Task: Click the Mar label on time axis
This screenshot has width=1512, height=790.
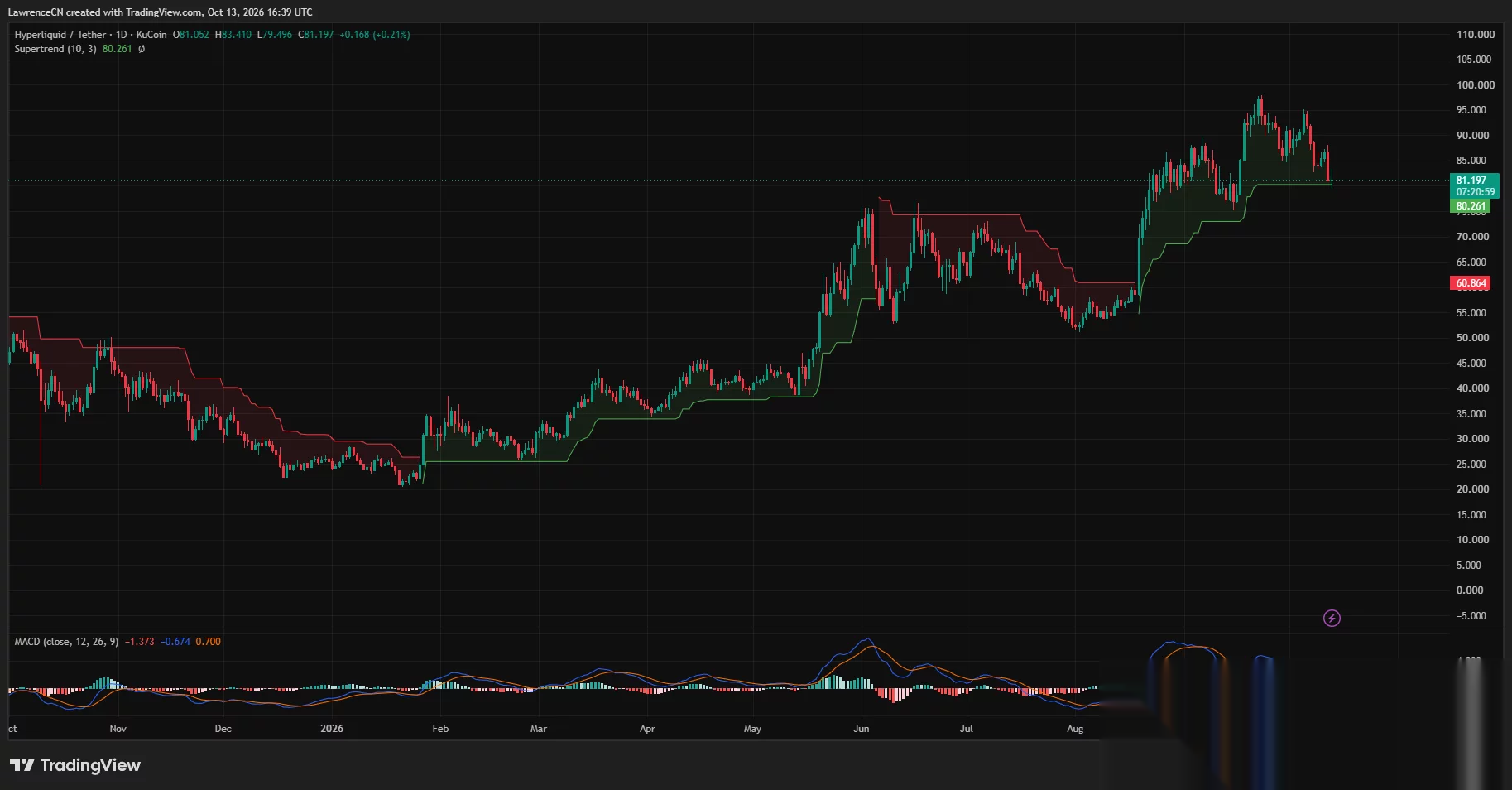Action: click(x=539, y=729)
